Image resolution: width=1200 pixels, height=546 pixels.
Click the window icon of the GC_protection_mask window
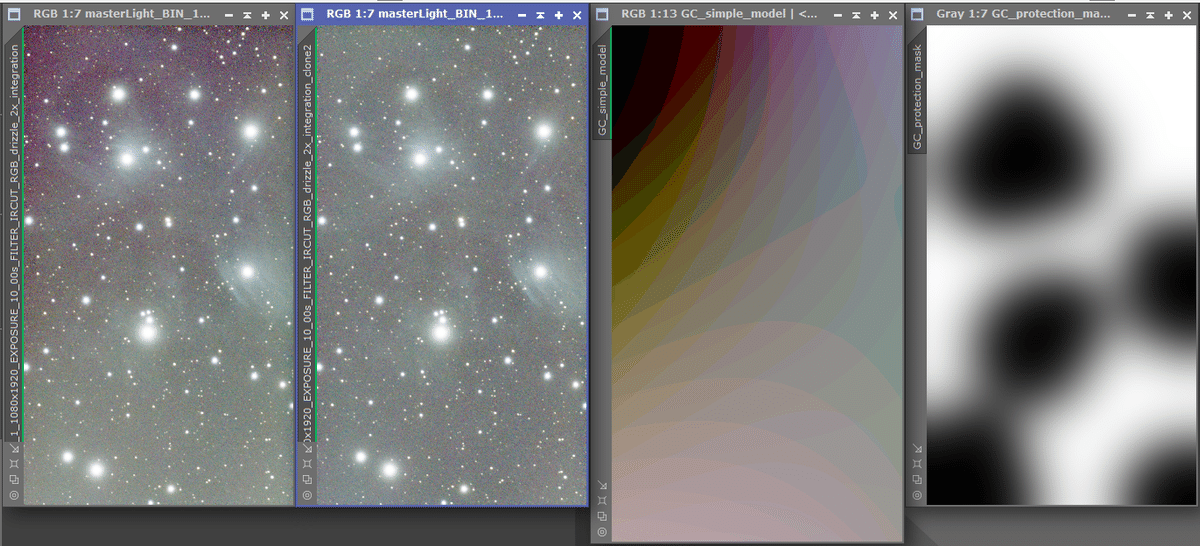(918, 15)
